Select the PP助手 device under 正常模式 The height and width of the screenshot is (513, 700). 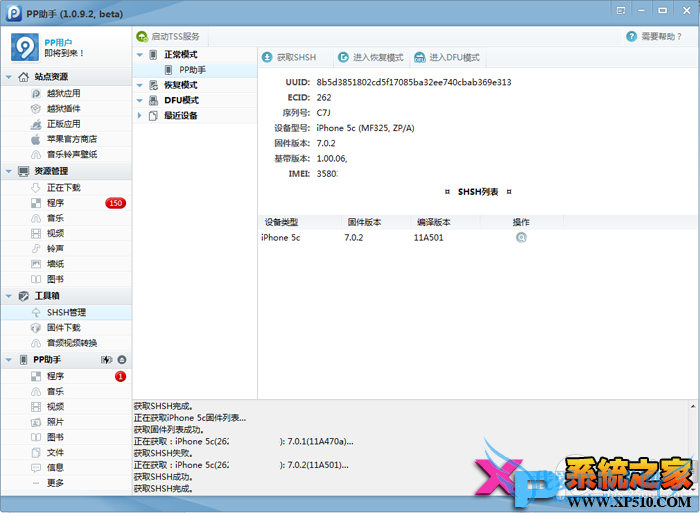[x=192, y=70]
